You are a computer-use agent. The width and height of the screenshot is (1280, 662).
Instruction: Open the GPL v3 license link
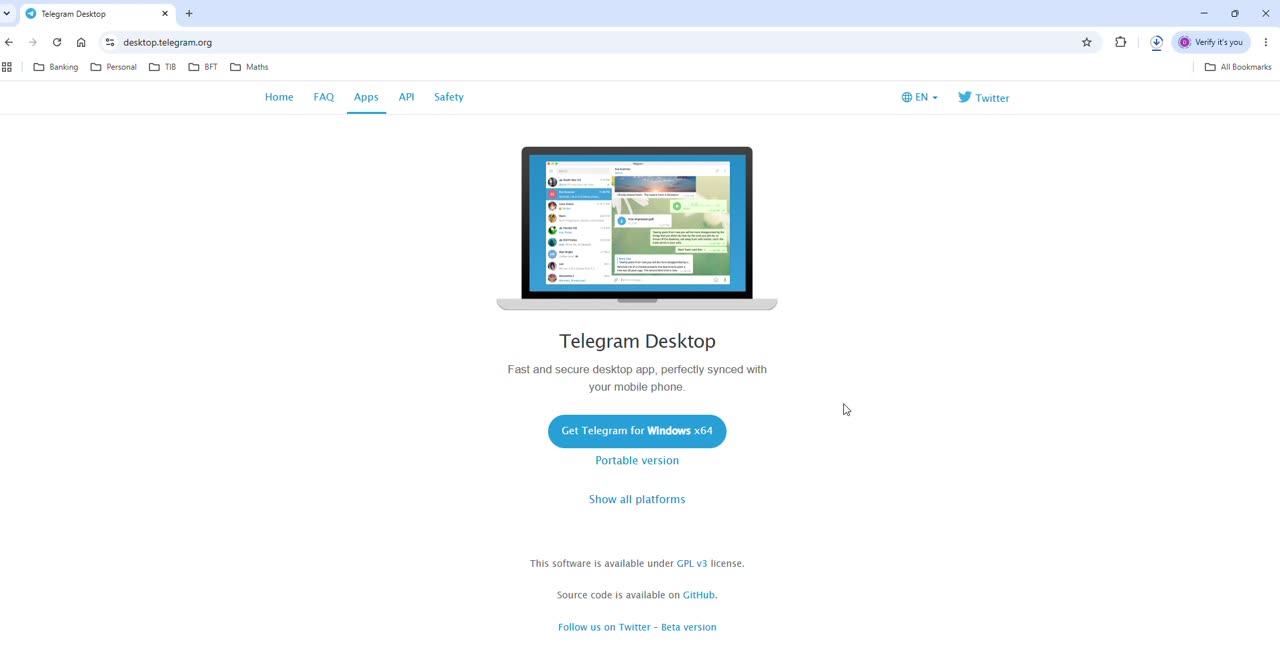click(692, 563)
